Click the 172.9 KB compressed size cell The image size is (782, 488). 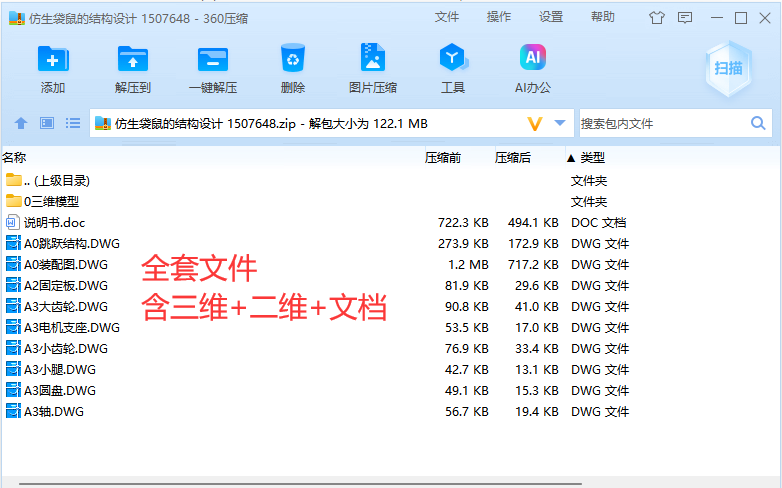tap(533, 244)
